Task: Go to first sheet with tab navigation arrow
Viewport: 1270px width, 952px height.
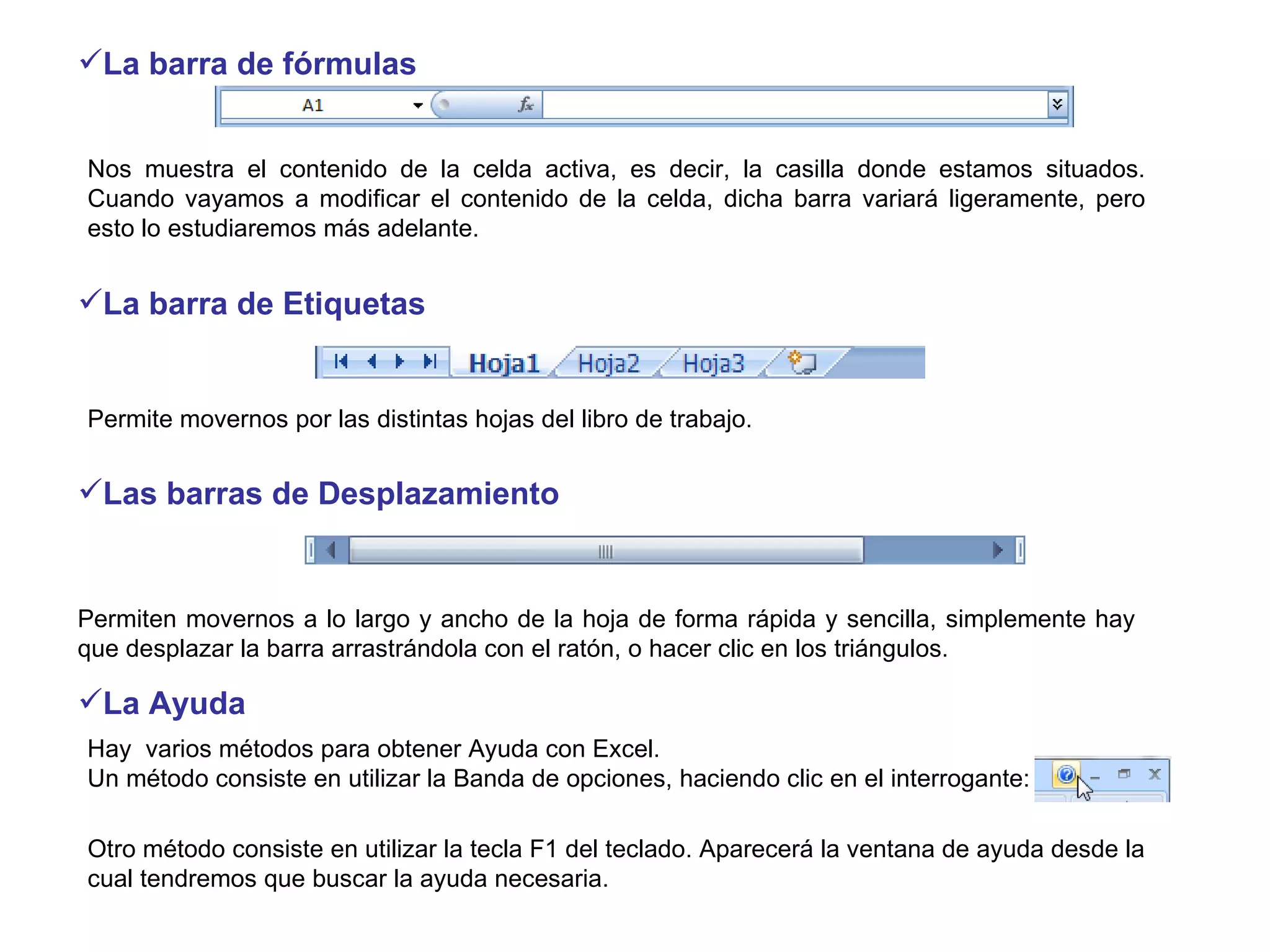Action: [x=340, y=361]
